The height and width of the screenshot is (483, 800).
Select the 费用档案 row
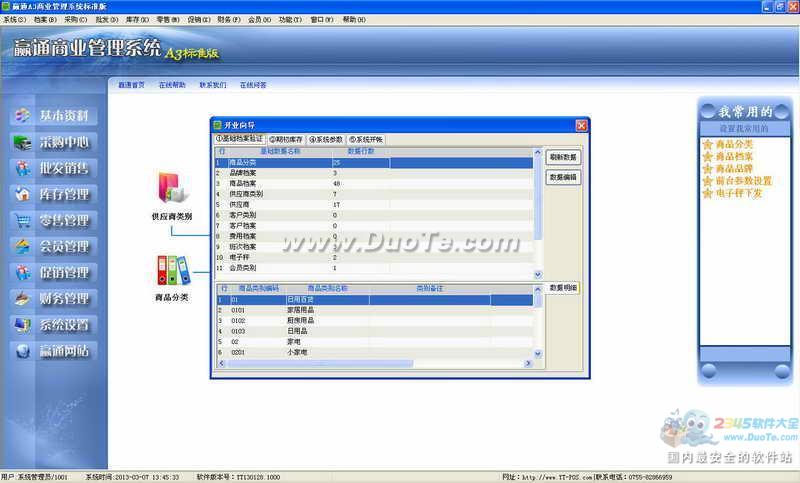click(374, 237)
